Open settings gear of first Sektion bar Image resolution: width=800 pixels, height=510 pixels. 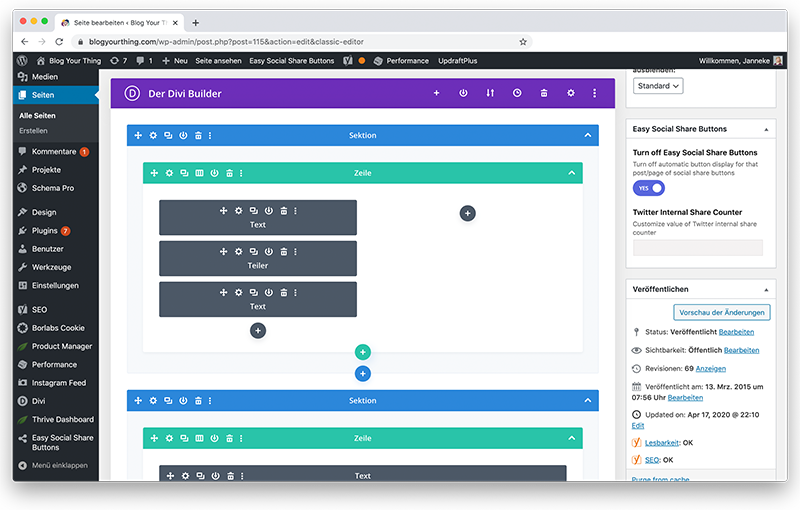[x=153, y=135]
